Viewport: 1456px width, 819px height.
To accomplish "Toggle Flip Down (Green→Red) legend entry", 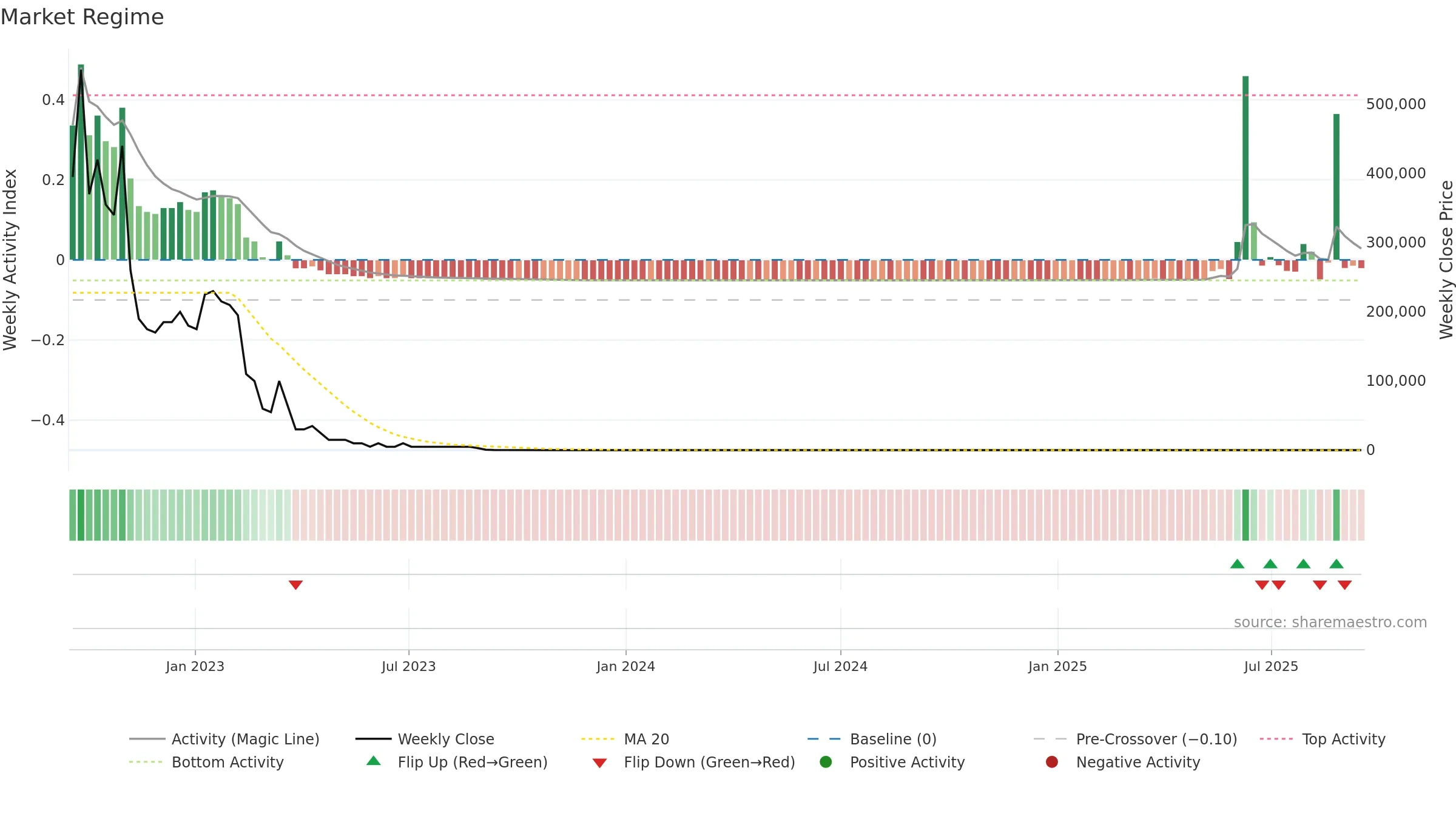I will point(693,762).
